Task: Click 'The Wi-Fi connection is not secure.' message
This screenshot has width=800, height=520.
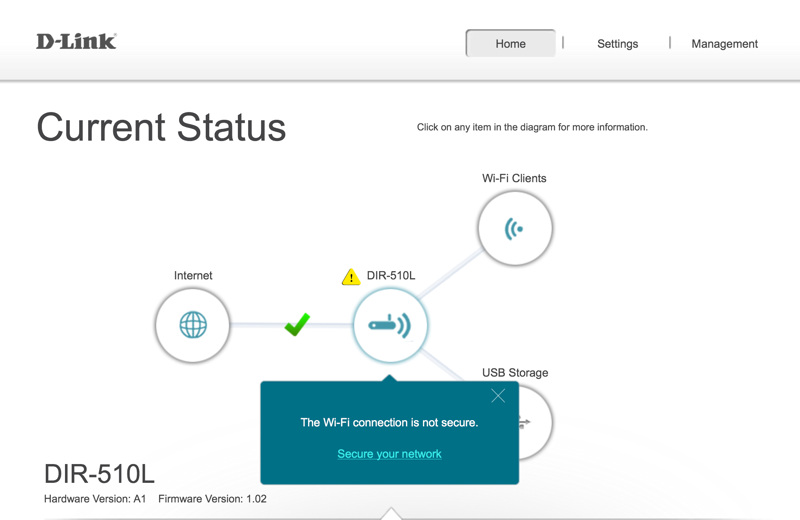Action: click(389, 423)
